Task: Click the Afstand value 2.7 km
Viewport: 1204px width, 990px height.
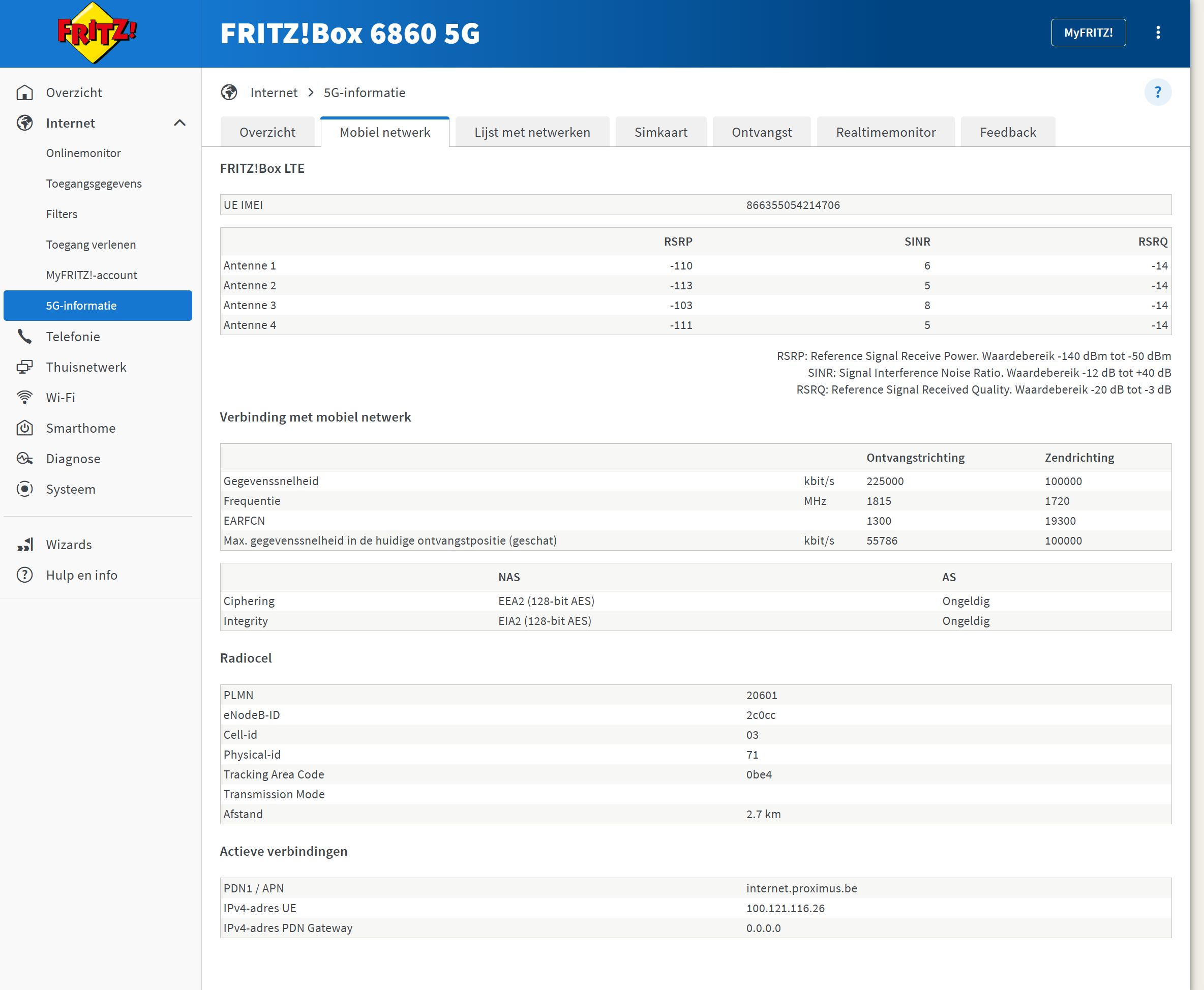Action: tap(763, 815)
